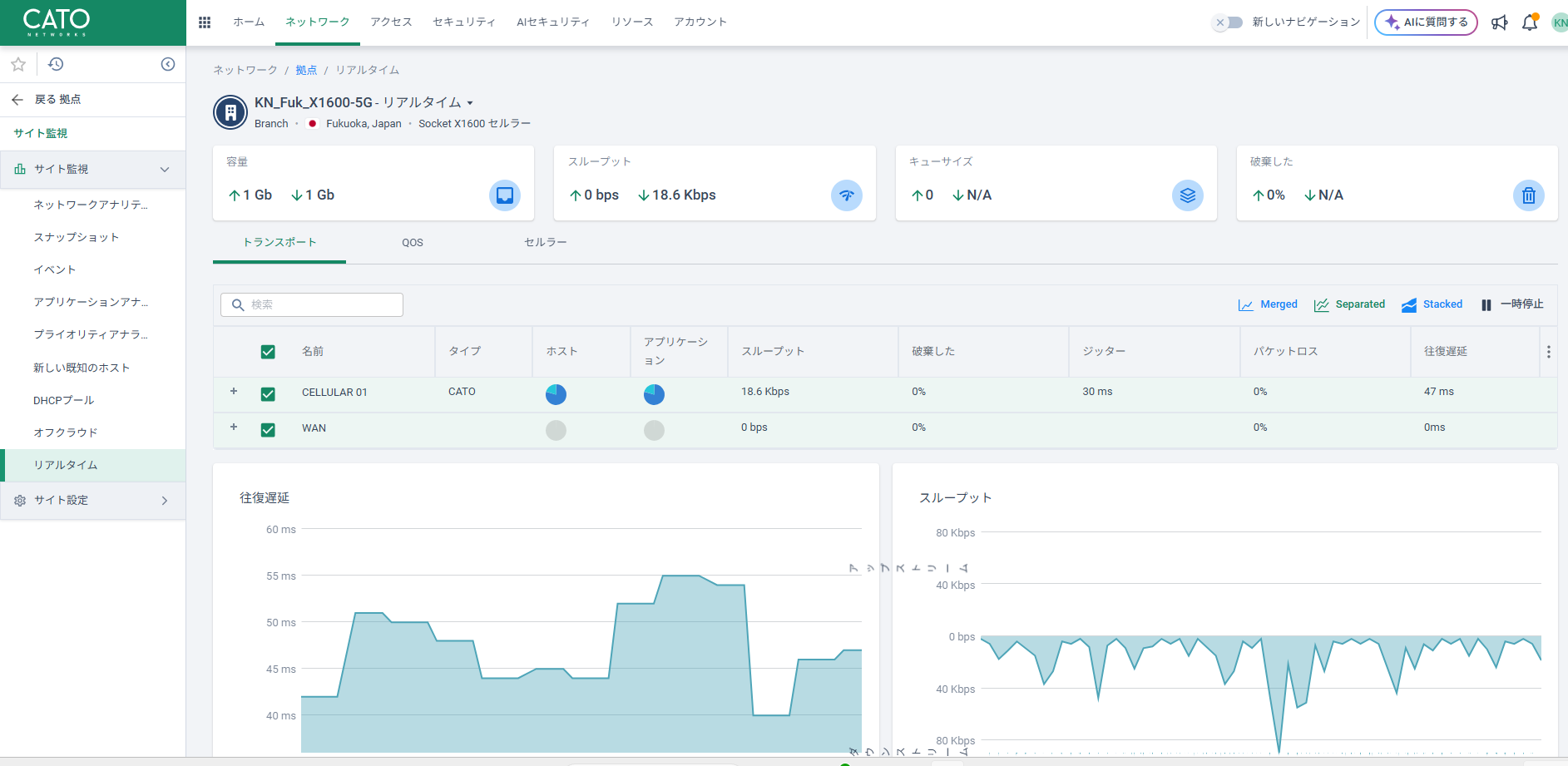This screenshot has height=766, width=1568.
Task: Switch chart view to Merged
Action: (x=1268, y=304)
